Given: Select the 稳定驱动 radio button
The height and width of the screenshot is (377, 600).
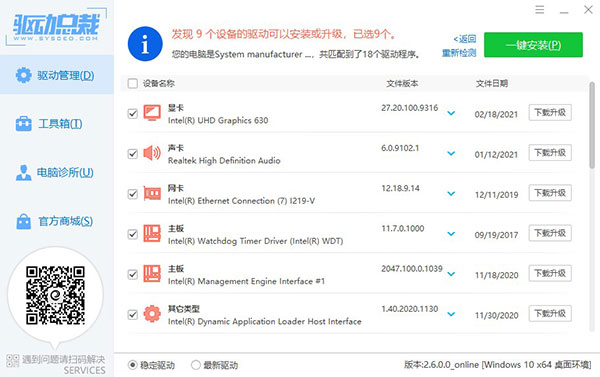Looking at the screenshot, I should 132,365.
